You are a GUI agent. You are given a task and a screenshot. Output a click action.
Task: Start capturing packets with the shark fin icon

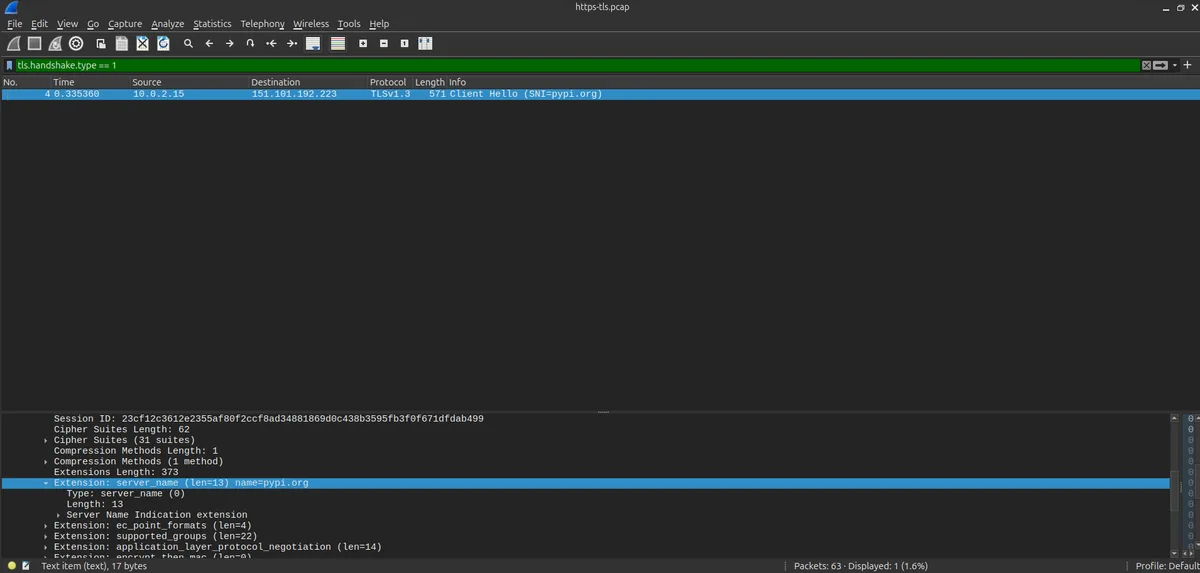point(13,43)
